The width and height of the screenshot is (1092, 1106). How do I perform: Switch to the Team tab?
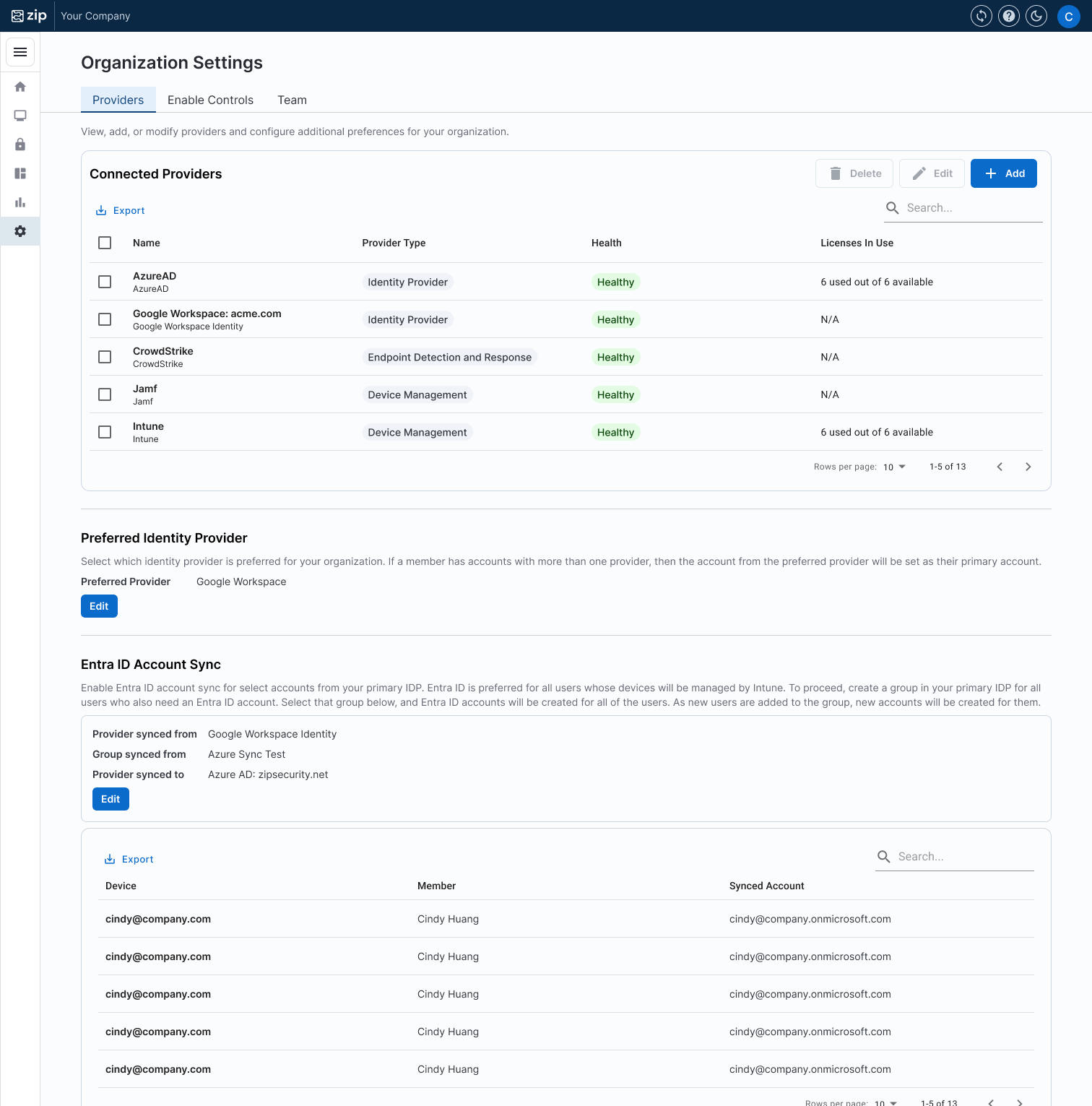coord(292,100)
